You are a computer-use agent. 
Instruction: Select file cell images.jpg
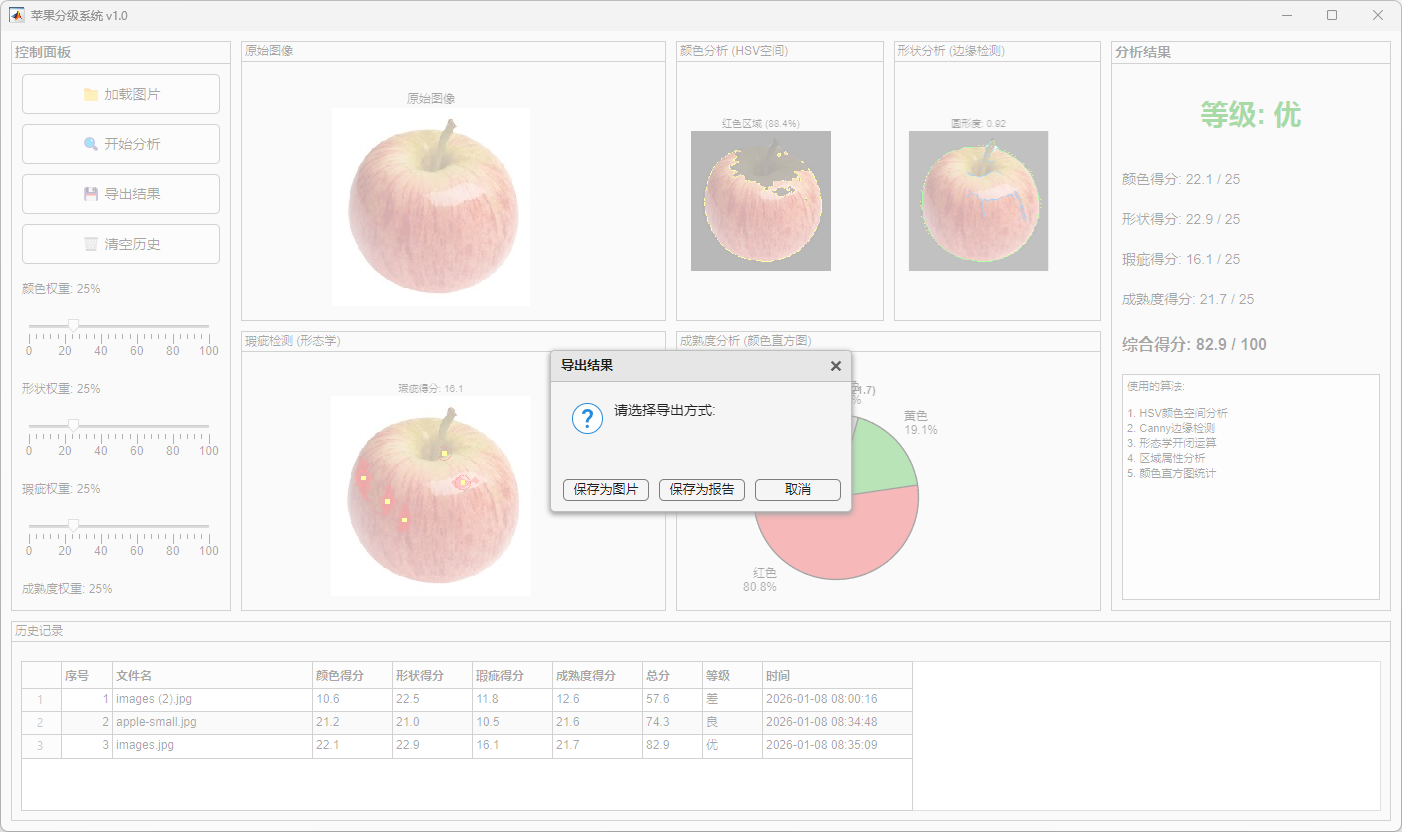click(212, 745)
